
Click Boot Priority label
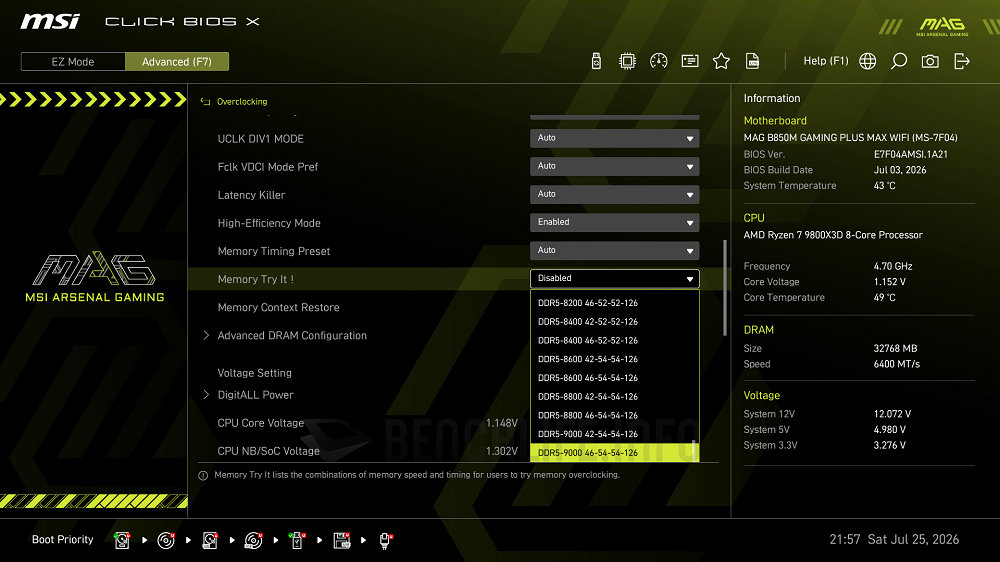click(62, 540)
